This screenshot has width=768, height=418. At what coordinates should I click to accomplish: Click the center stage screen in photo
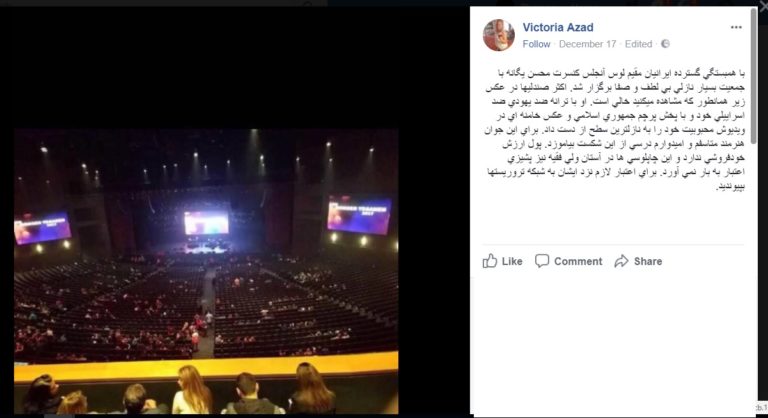coord(206,223)
